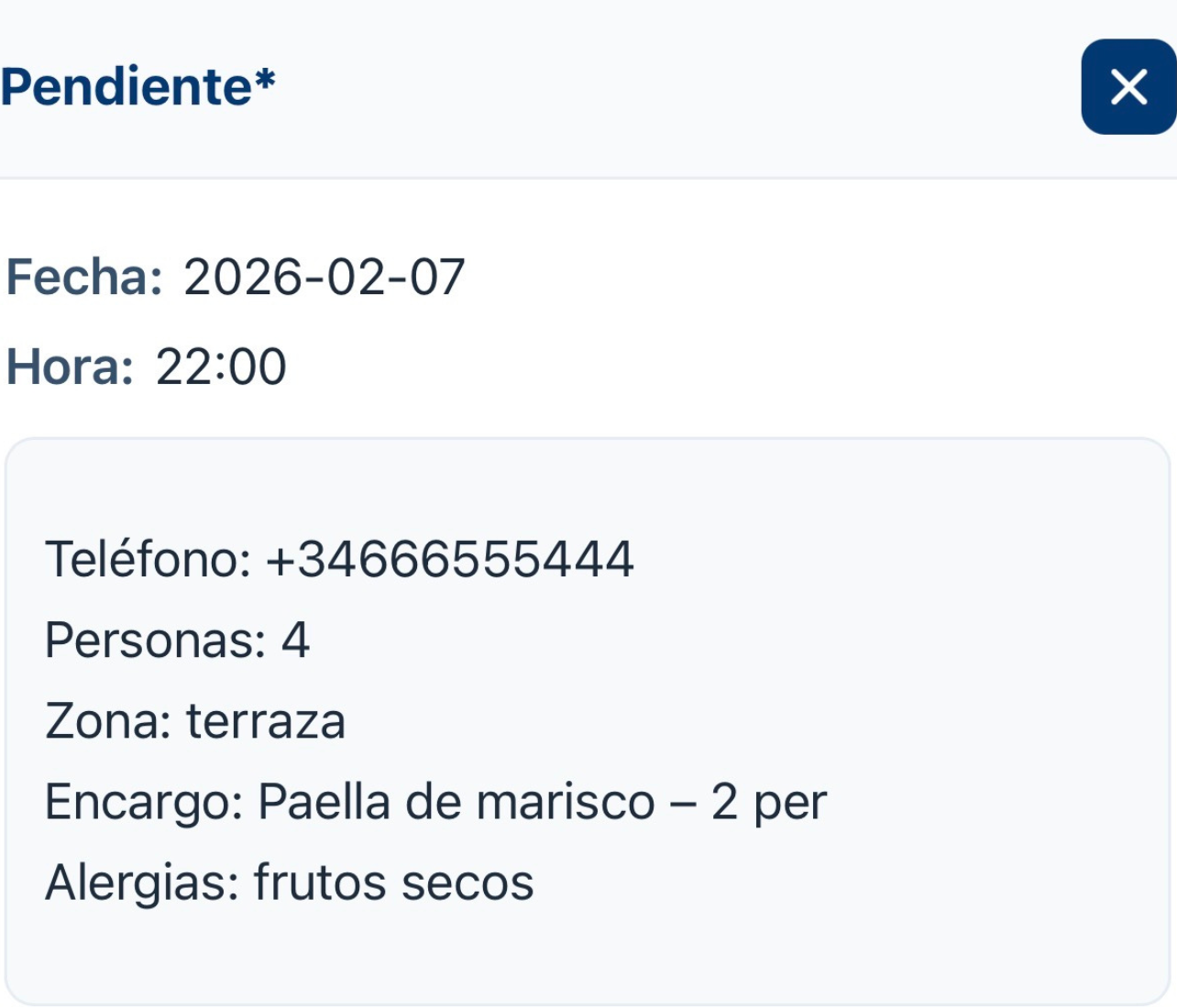This screenshot has height=1008, width=1177.
Task: Select the Hora label
Action: (x=70, y=367)
